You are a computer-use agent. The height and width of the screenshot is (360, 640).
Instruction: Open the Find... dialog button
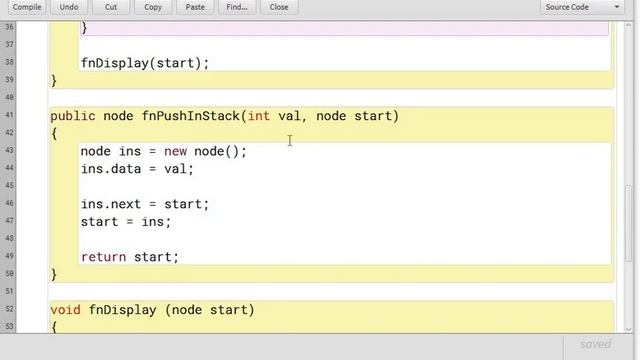pos(237,7)
